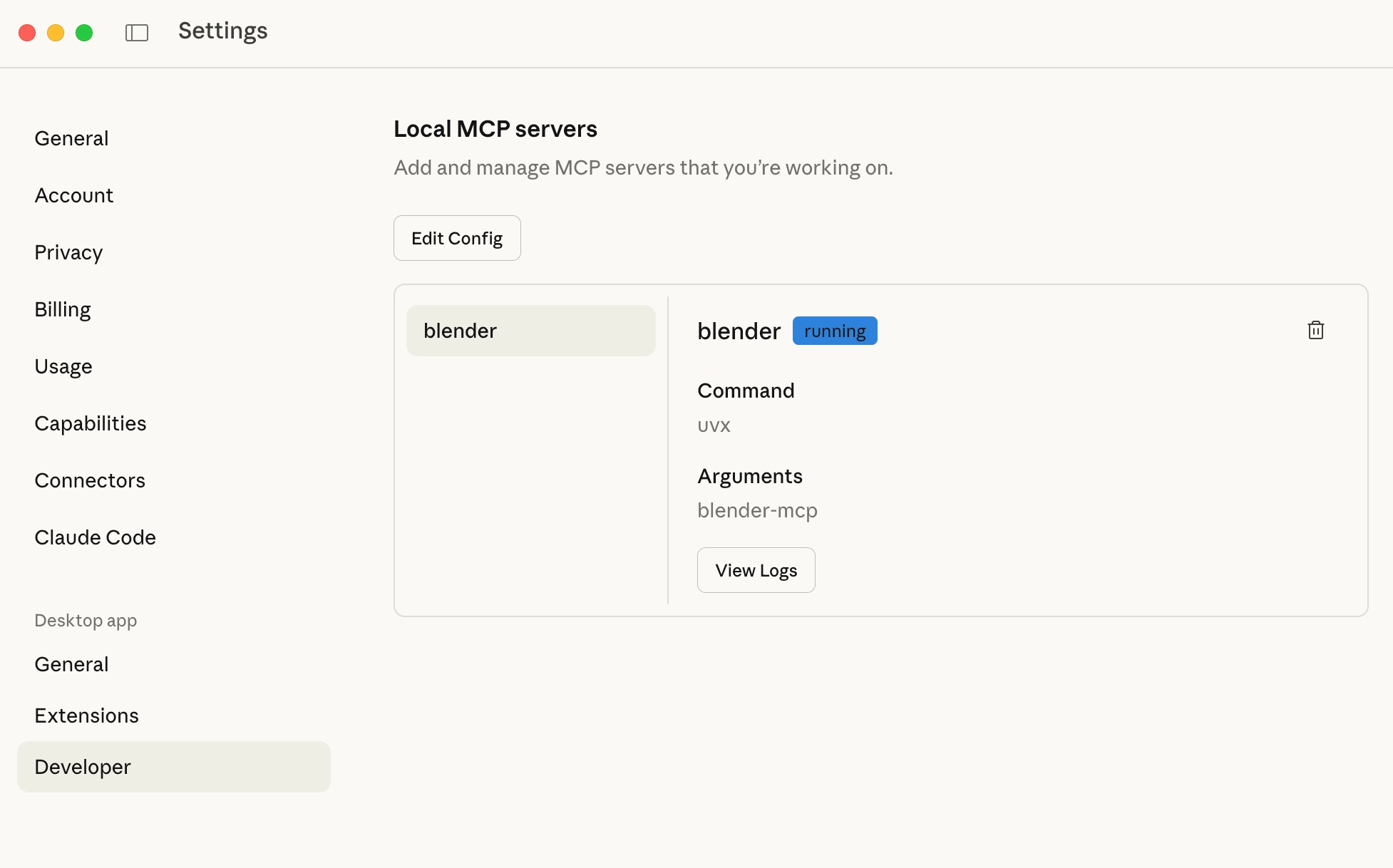Toggle the sidebar panel icon
1393x868 pixels.
coord(137,33)
